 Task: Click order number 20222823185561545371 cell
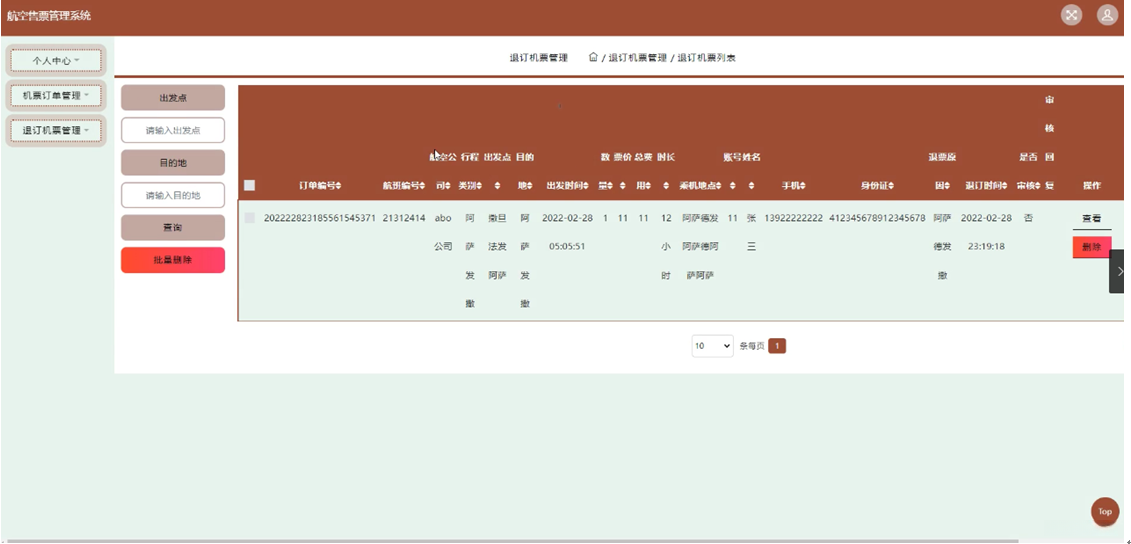pos(320,218)
